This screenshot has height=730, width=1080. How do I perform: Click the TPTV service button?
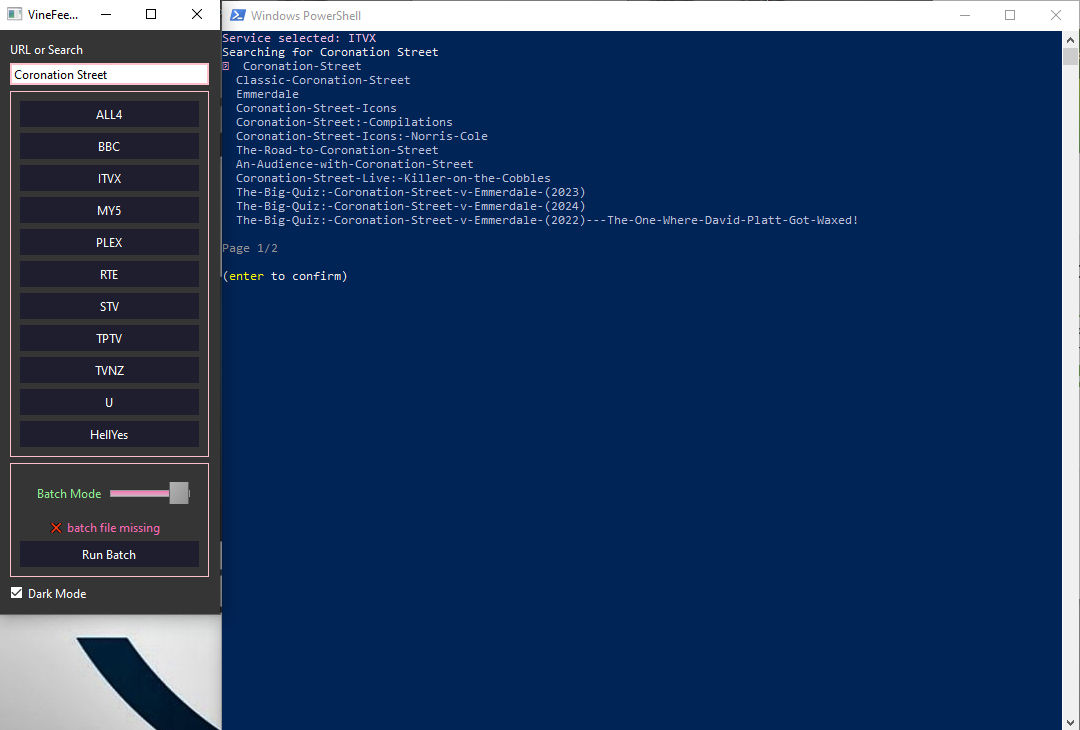click(109, 338)
